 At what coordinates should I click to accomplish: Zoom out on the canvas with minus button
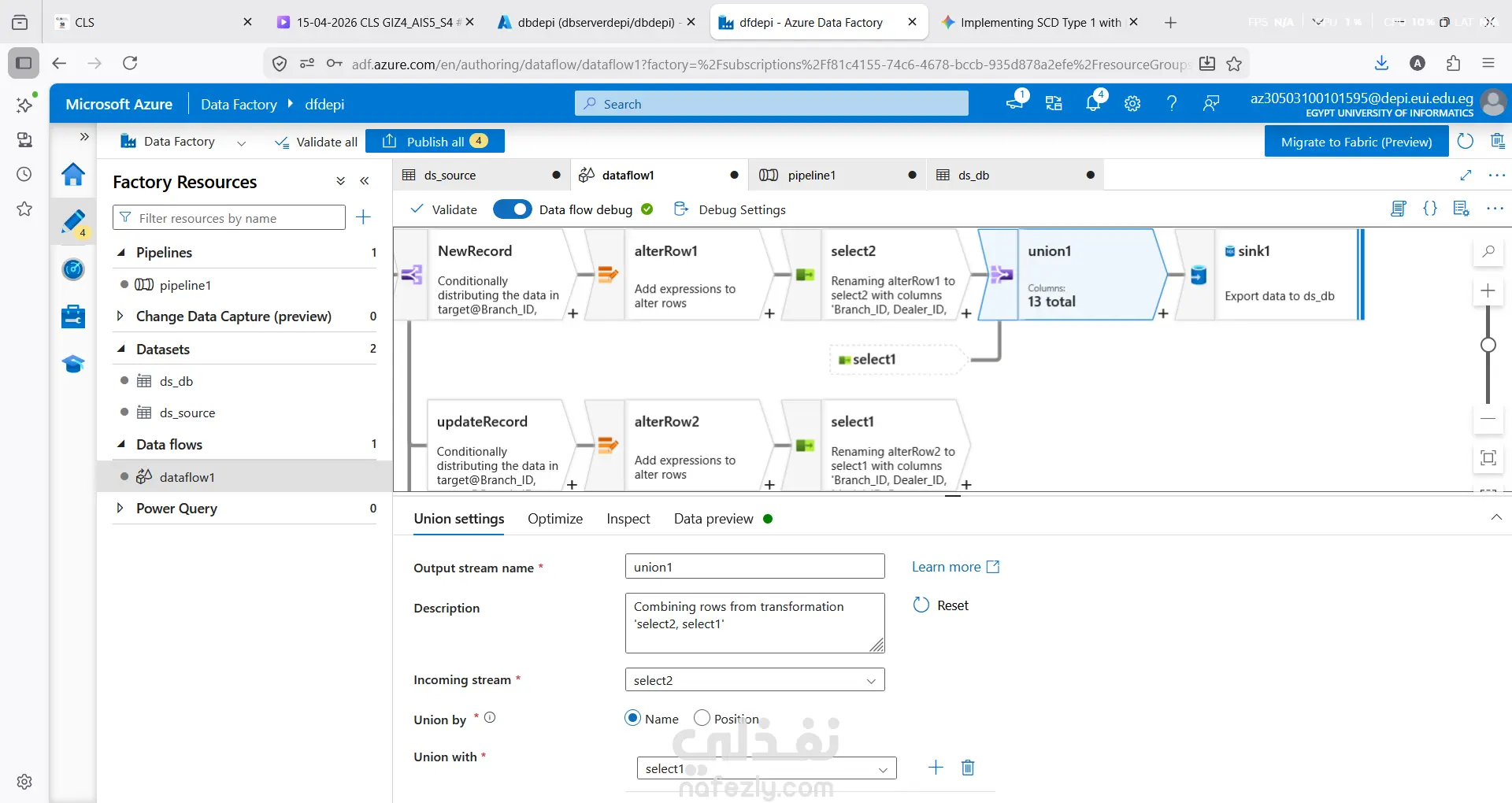(1488, 419)
